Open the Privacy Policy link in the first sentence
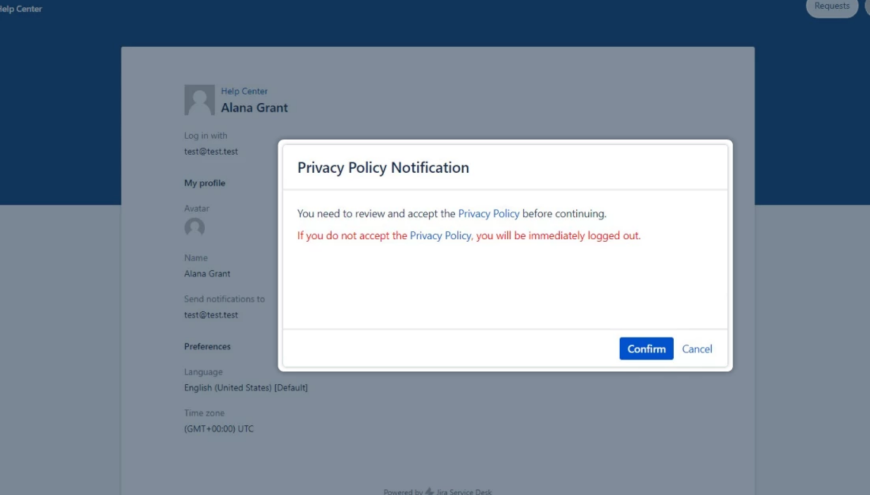This screenshot has height=495, width=870. coord(489,214)
